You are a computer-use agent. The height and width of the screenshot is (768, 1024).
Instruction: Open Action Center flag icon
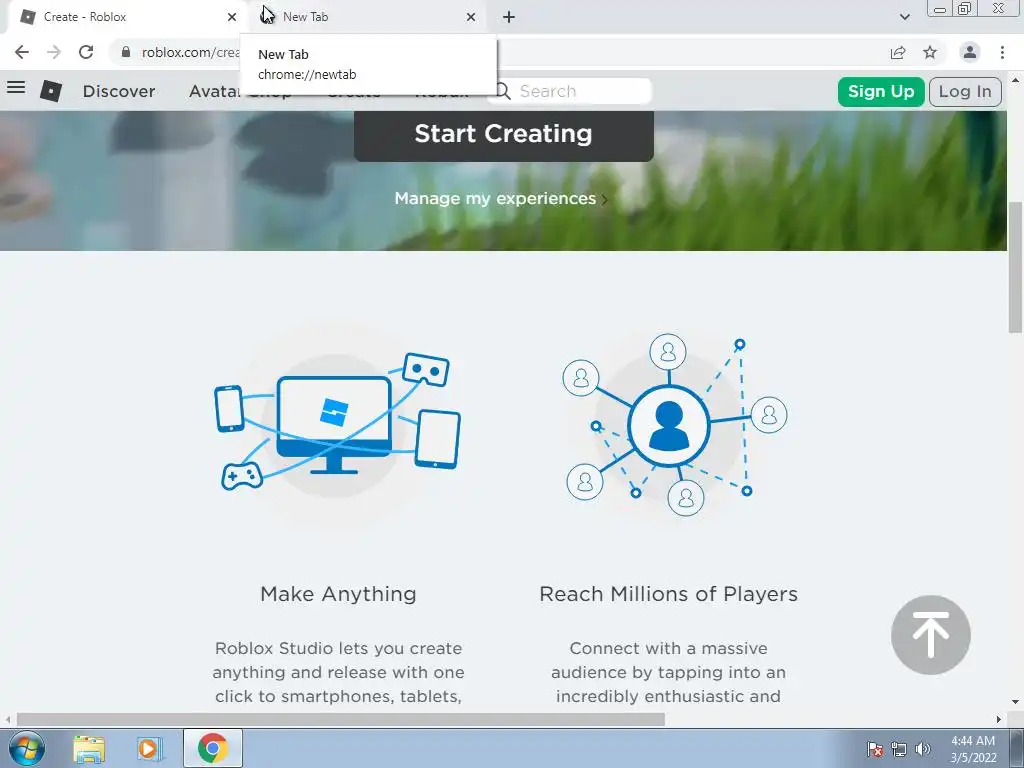pyautogui.click(x=875, y=749)
